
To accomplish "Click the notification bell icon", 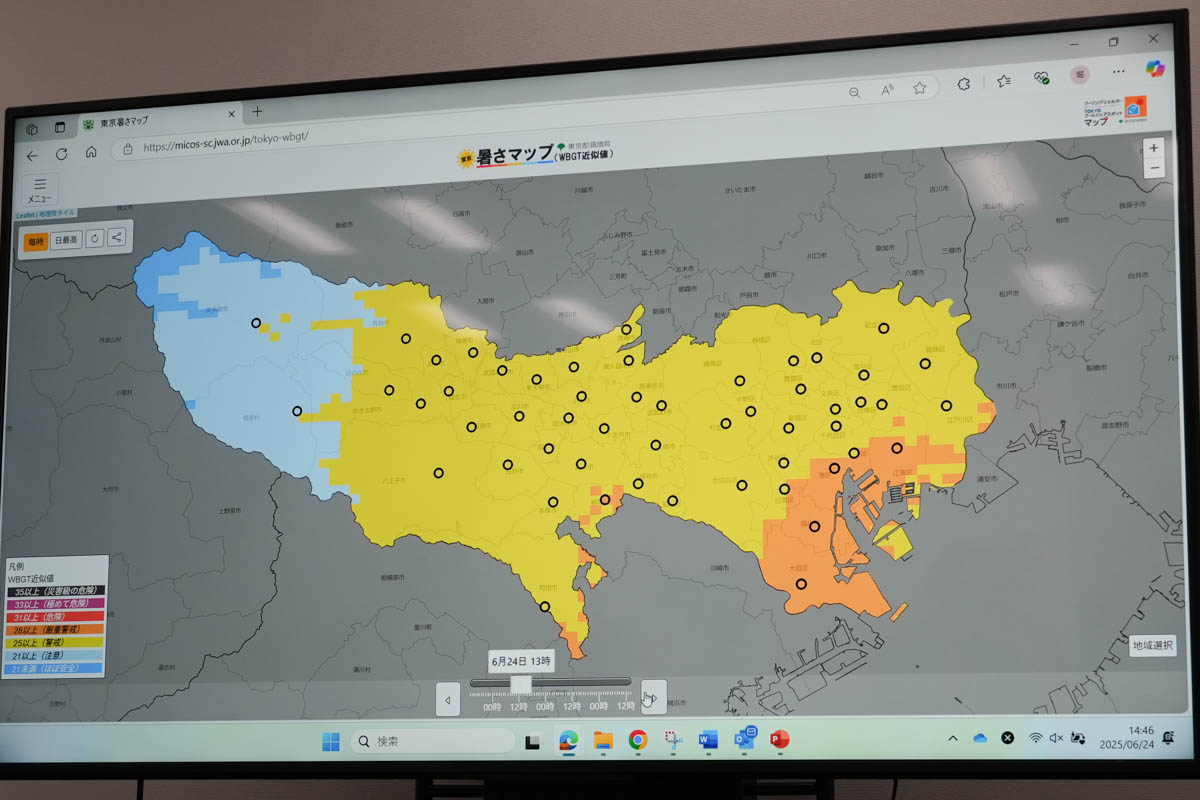I will [x=1170, y=737].
